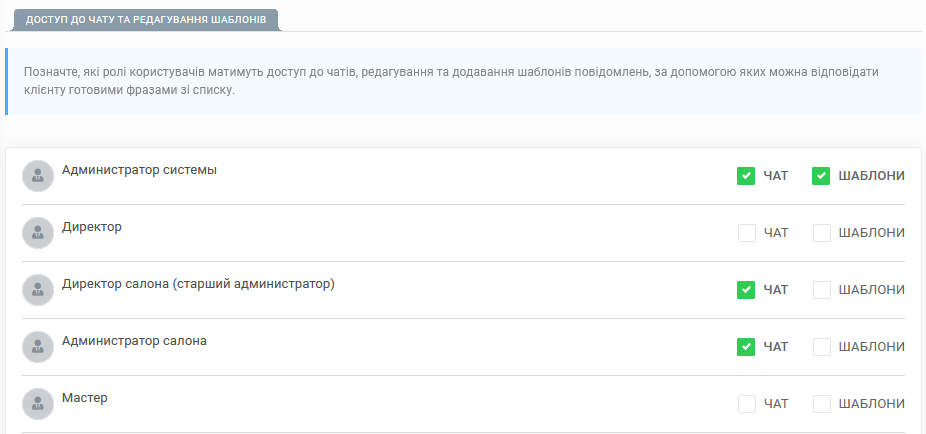Click the Мастер role avatar icon
Viewport: 926px width, 434px height.
click(38, 404)
